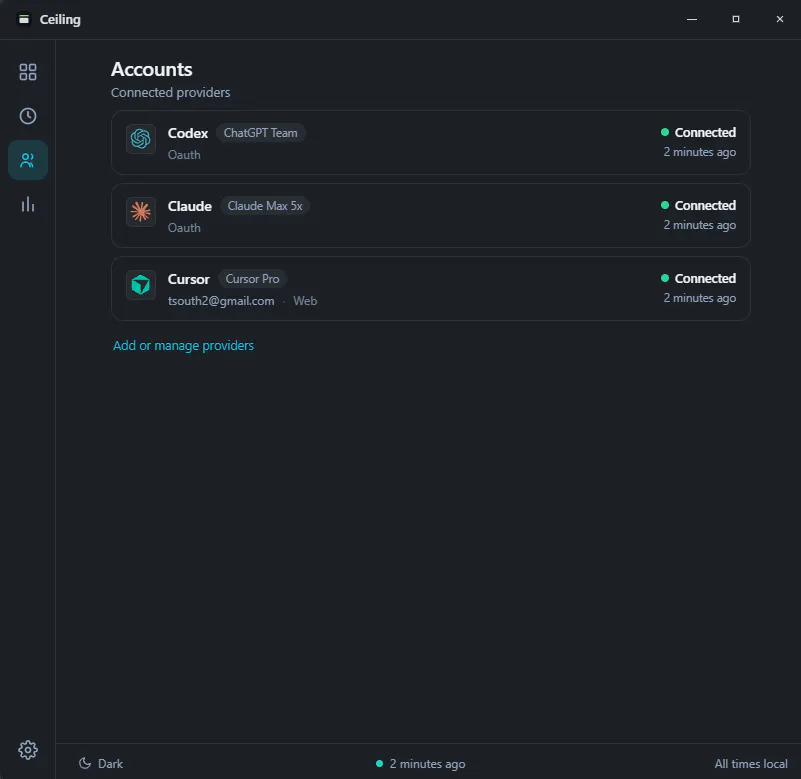Viewport: 801px width, 779px height.
Task: Click the Cursor cube logo icon
Action: [x=141, y=285]
